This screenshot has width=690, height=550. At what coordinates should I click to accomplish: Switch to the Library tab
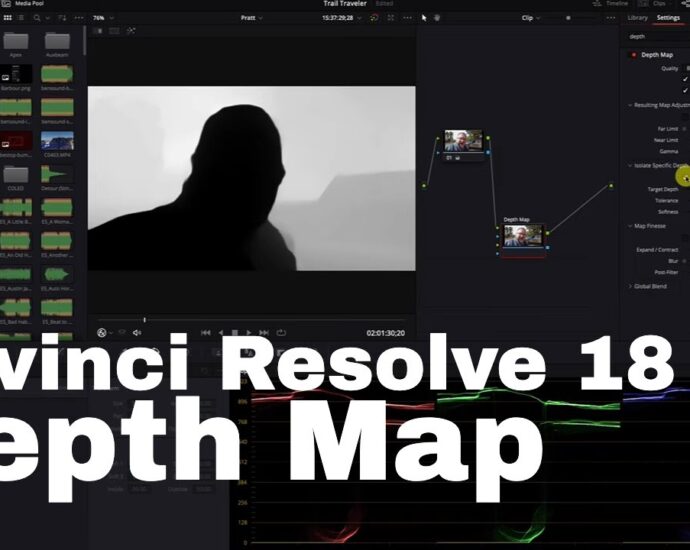pos(637,18)
